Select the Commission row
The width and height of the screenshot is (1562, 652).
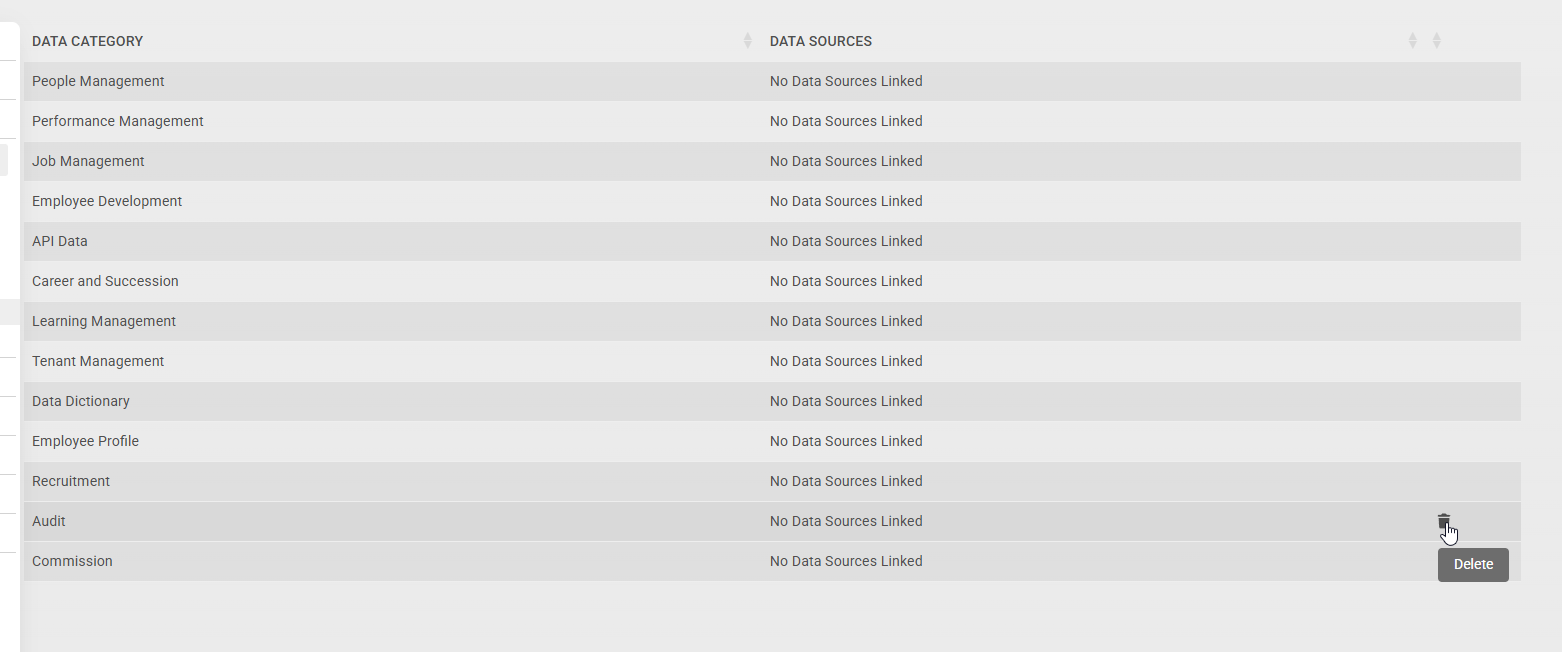pyautogui.click(x=72, y=561)
